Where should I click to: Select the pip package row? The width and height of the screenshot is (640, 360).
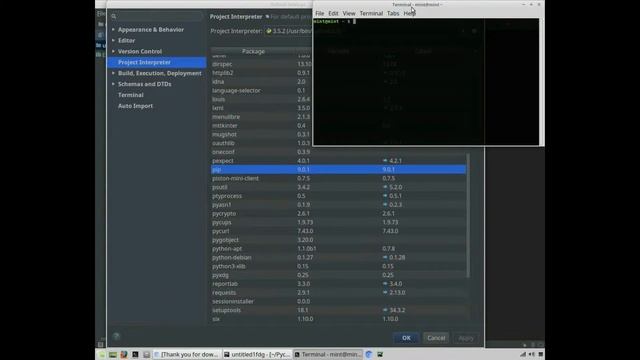tap(338, 169)
